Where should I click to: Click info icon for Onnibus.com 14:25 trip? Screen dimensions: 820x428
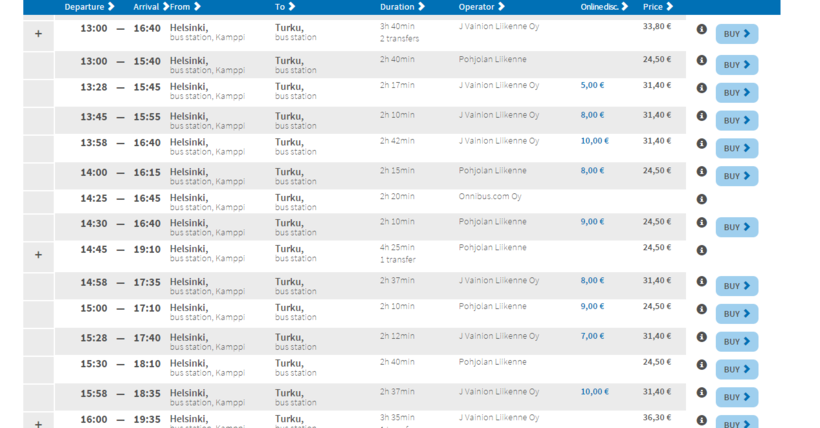[701, 199]
